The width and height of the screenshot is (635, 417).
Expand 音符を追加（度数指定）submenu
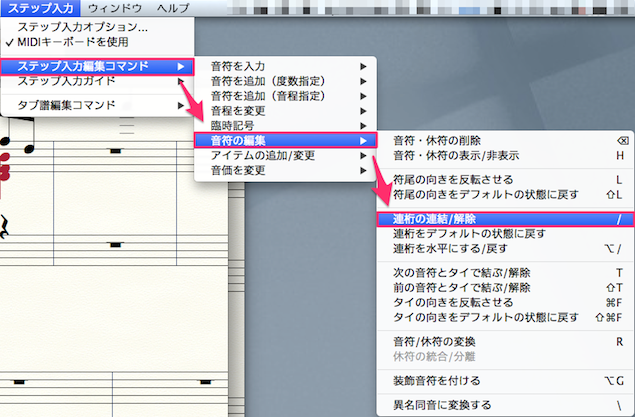286,81
